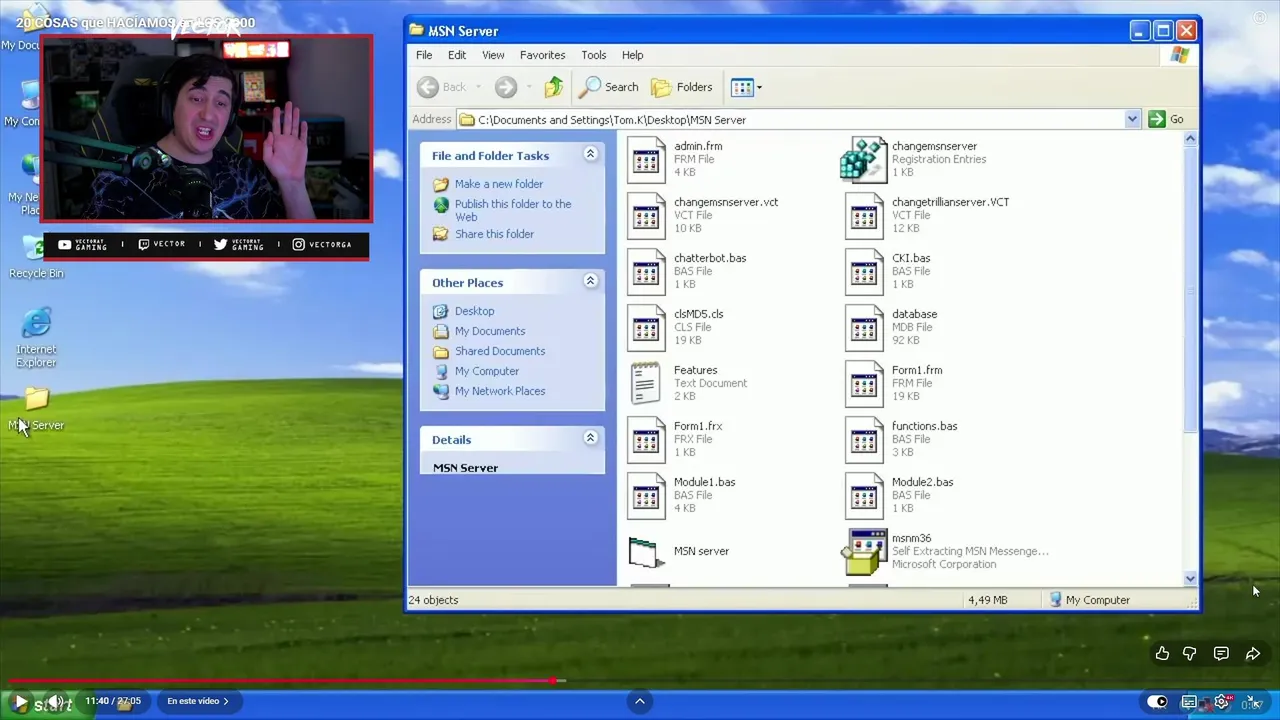The image size is (1280, 720).
Task: Click the Up folder toolbar icon
Action: [x=553, y=87]
